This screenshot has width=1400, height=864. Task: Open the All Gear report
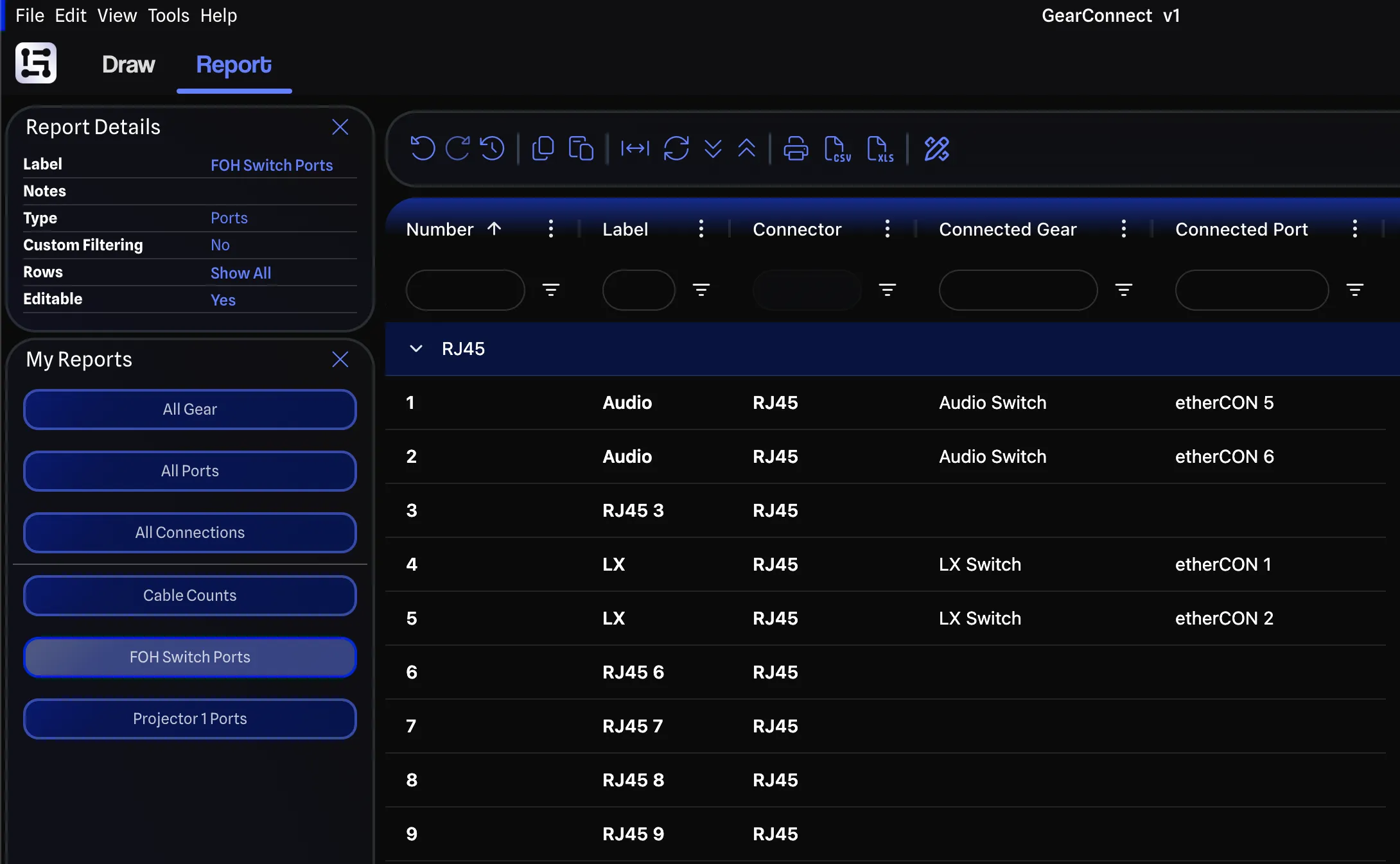coord(190,410)
